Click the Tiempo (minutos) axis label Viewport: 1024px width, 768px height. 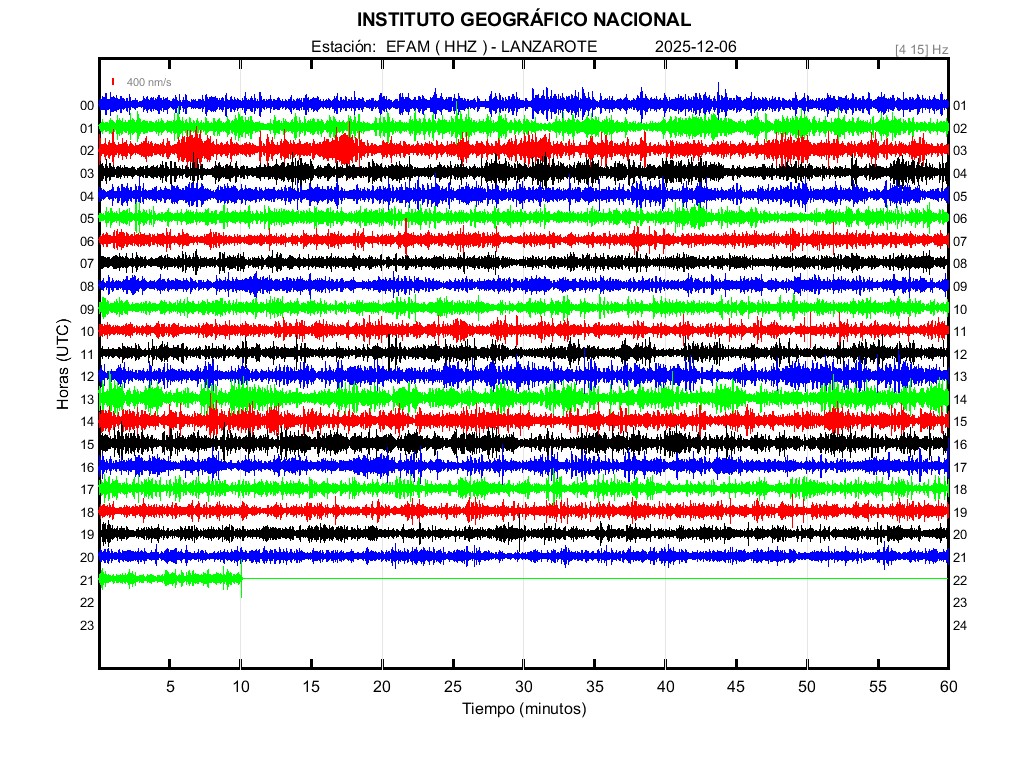(523, 709)
